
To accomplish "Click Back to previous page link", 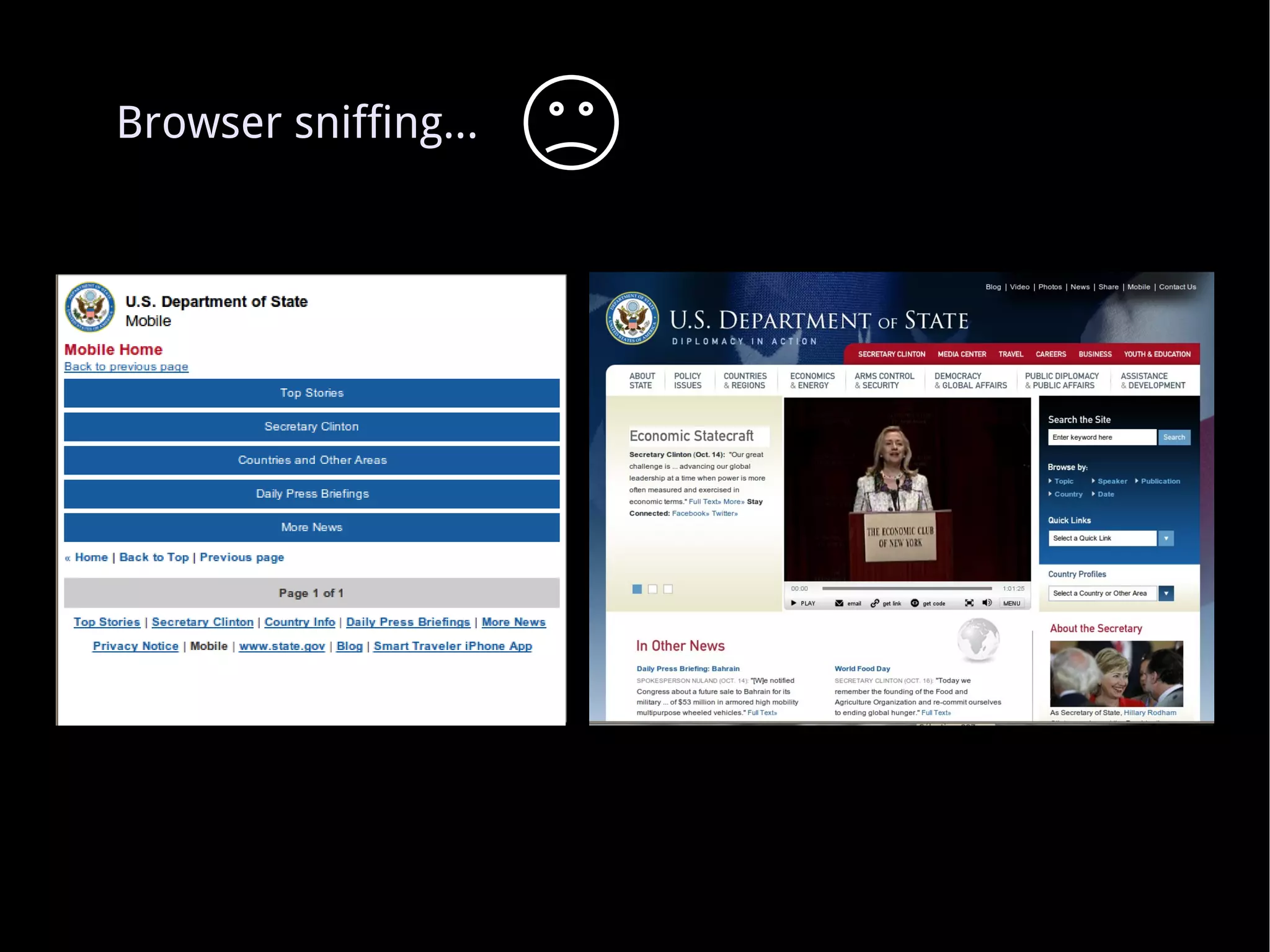I will (126, 367).
